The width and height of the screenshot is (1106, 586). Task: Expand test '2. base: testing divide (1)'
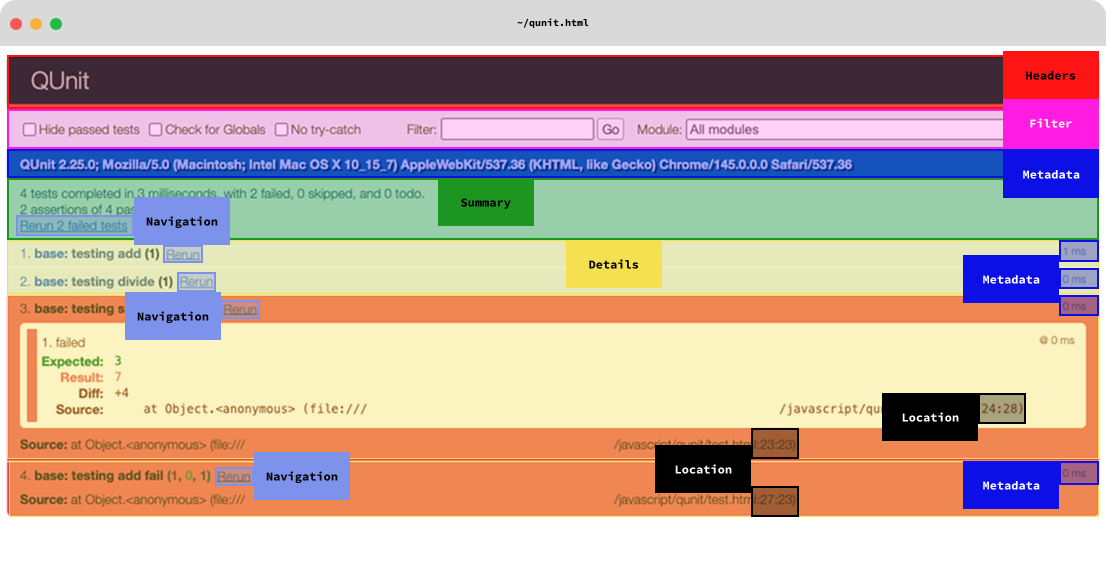(96, 281)
